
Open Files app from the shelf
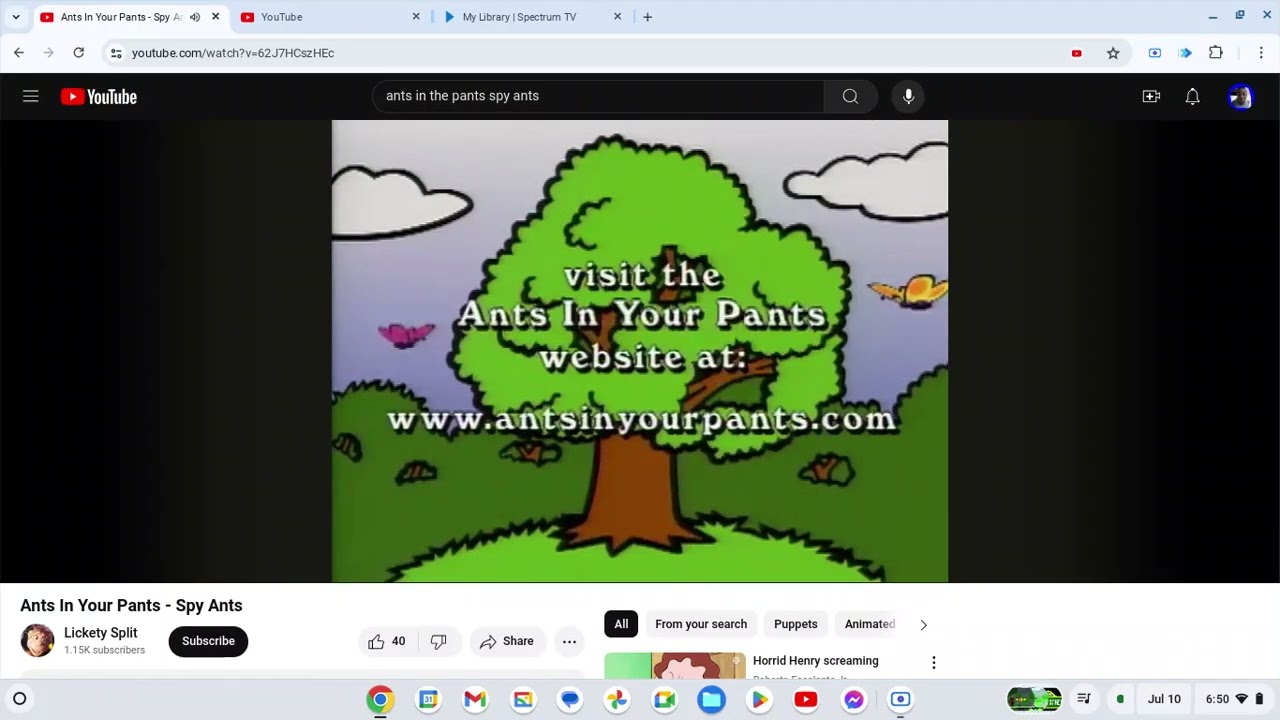tap(711, 700)
